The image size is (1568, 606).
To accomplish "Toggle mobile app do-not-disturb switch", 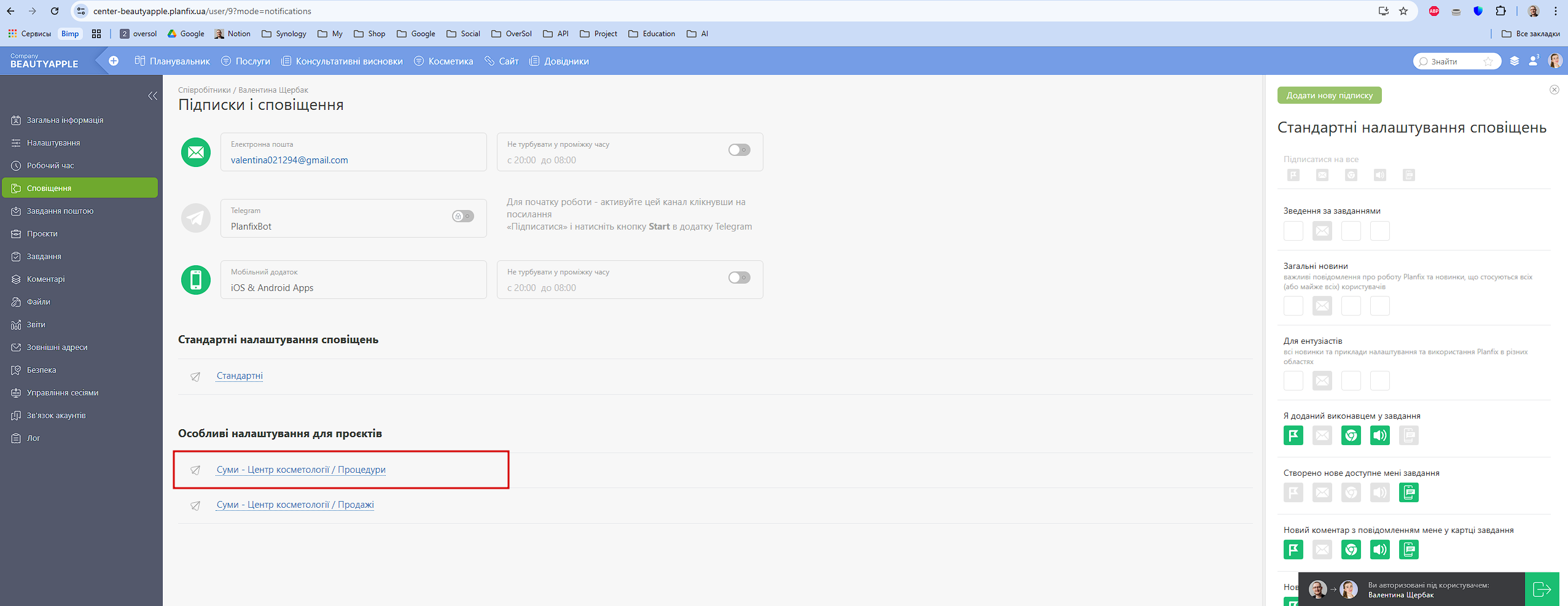I will (x=739, y=278).
